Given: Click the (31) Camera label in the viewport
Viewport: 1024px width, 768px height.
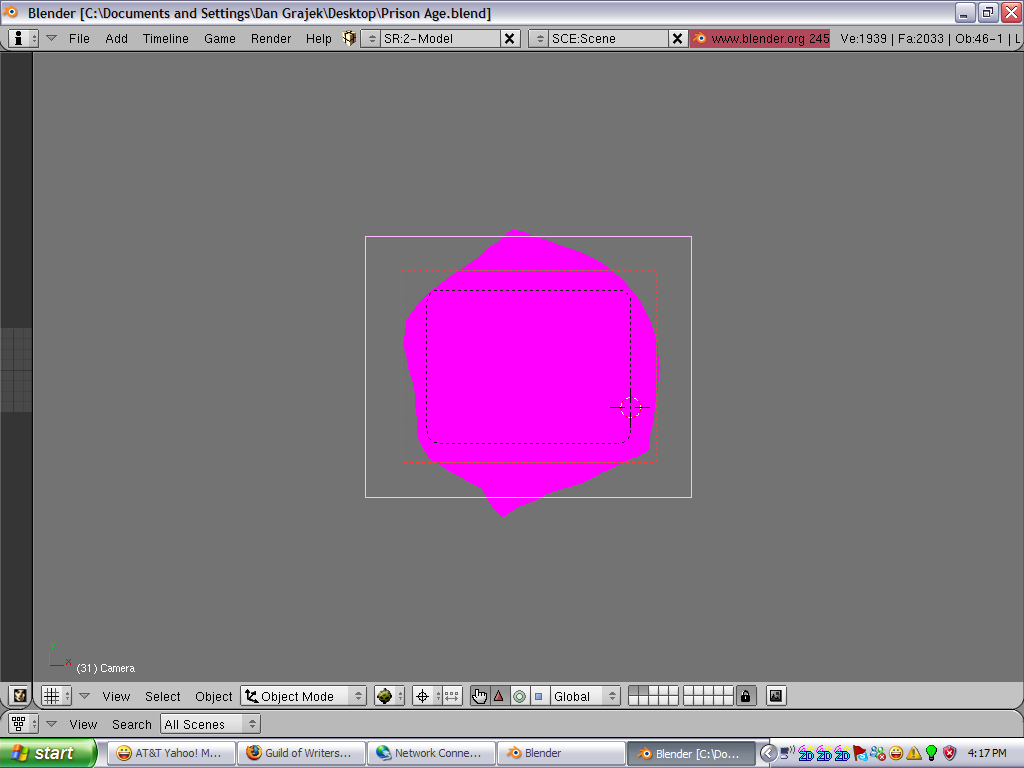Looking at the screenshot, I should click(x=106, y=668).
